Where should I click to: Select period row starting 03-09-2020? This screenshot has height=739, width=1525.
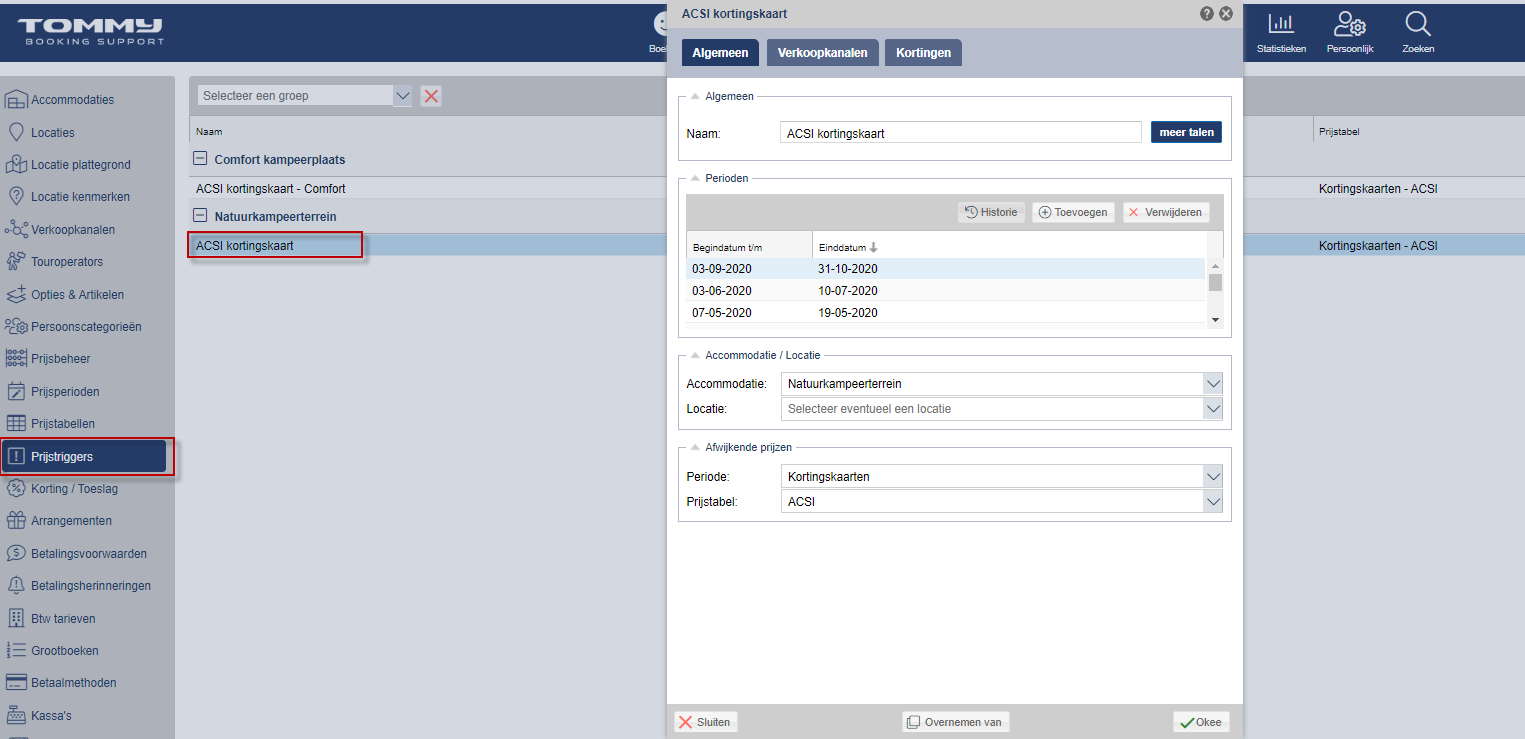945,269
